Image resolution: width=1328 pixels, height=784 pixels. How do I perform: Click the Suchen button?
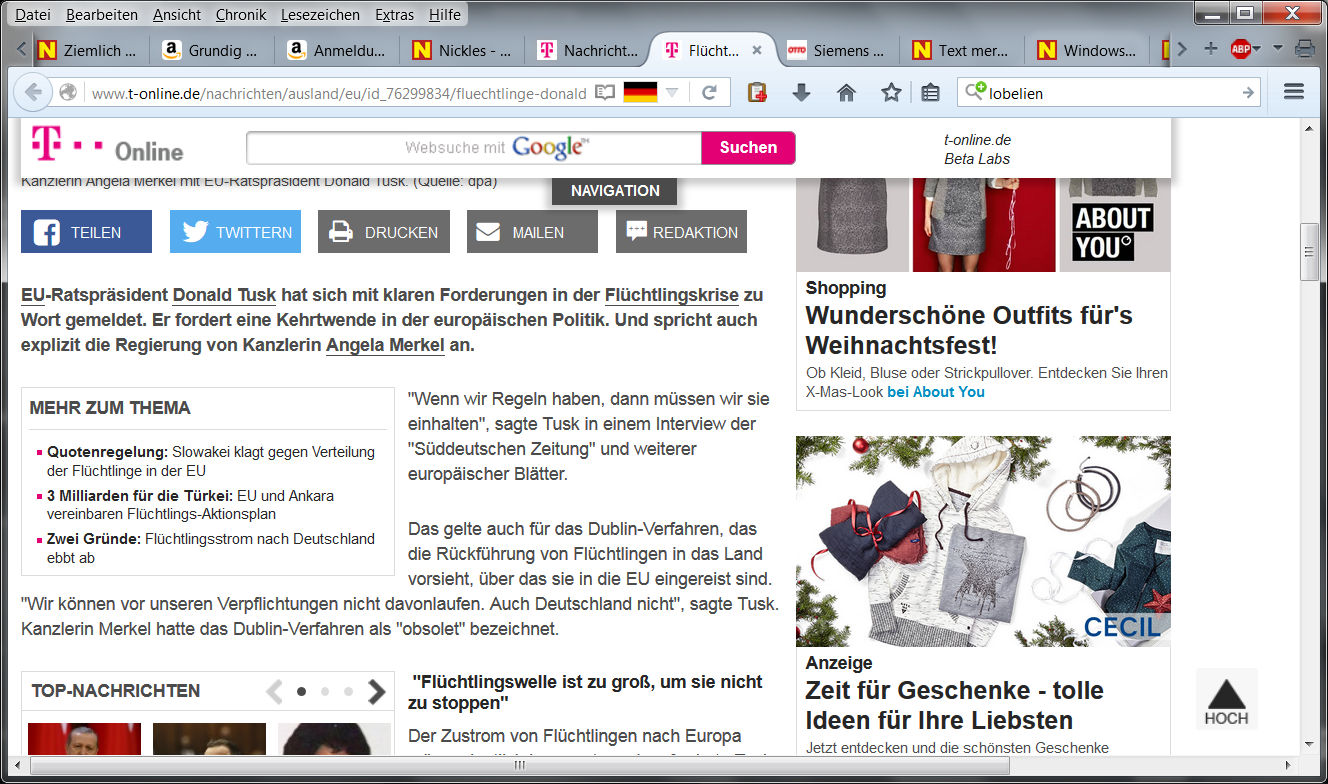[748, 148]
